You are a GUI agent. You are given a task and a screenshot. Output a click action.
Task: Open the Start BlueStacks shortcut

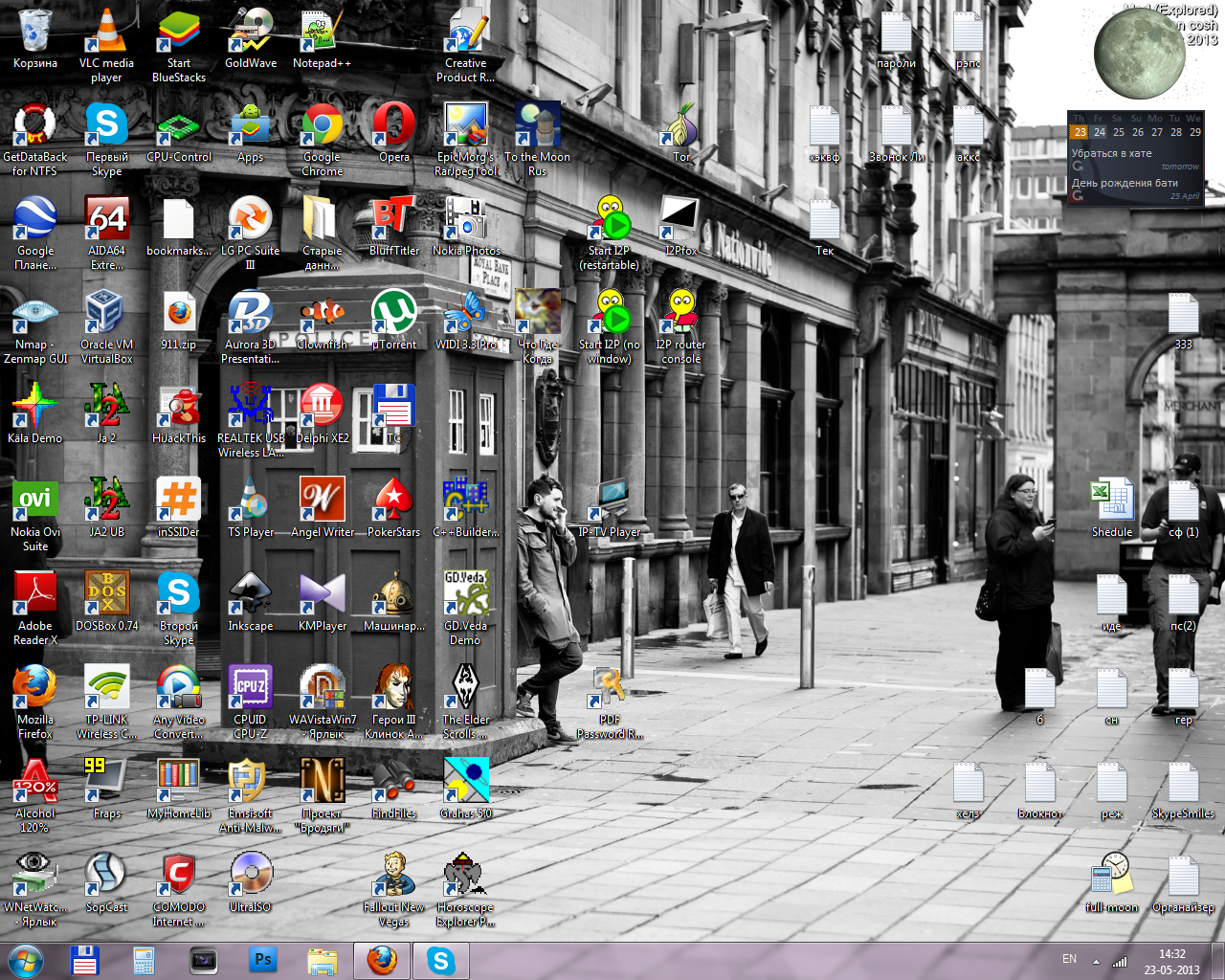[179, 45]
